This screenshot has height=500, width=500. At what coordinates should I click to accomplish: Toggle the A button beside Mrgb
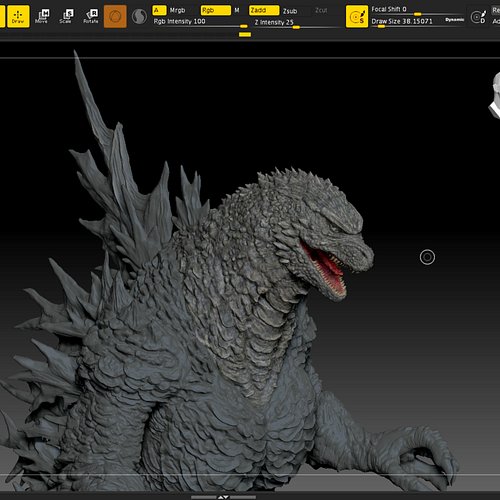coord(159,10)
